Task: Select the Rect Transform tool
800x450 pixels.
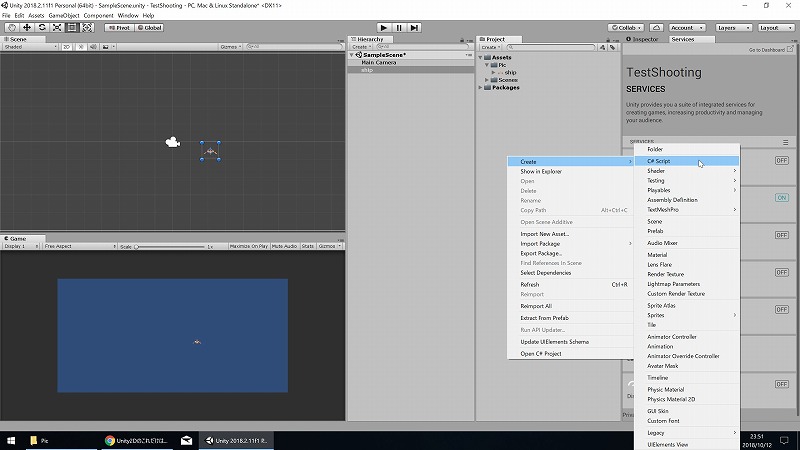Action: tap(72, 28)
